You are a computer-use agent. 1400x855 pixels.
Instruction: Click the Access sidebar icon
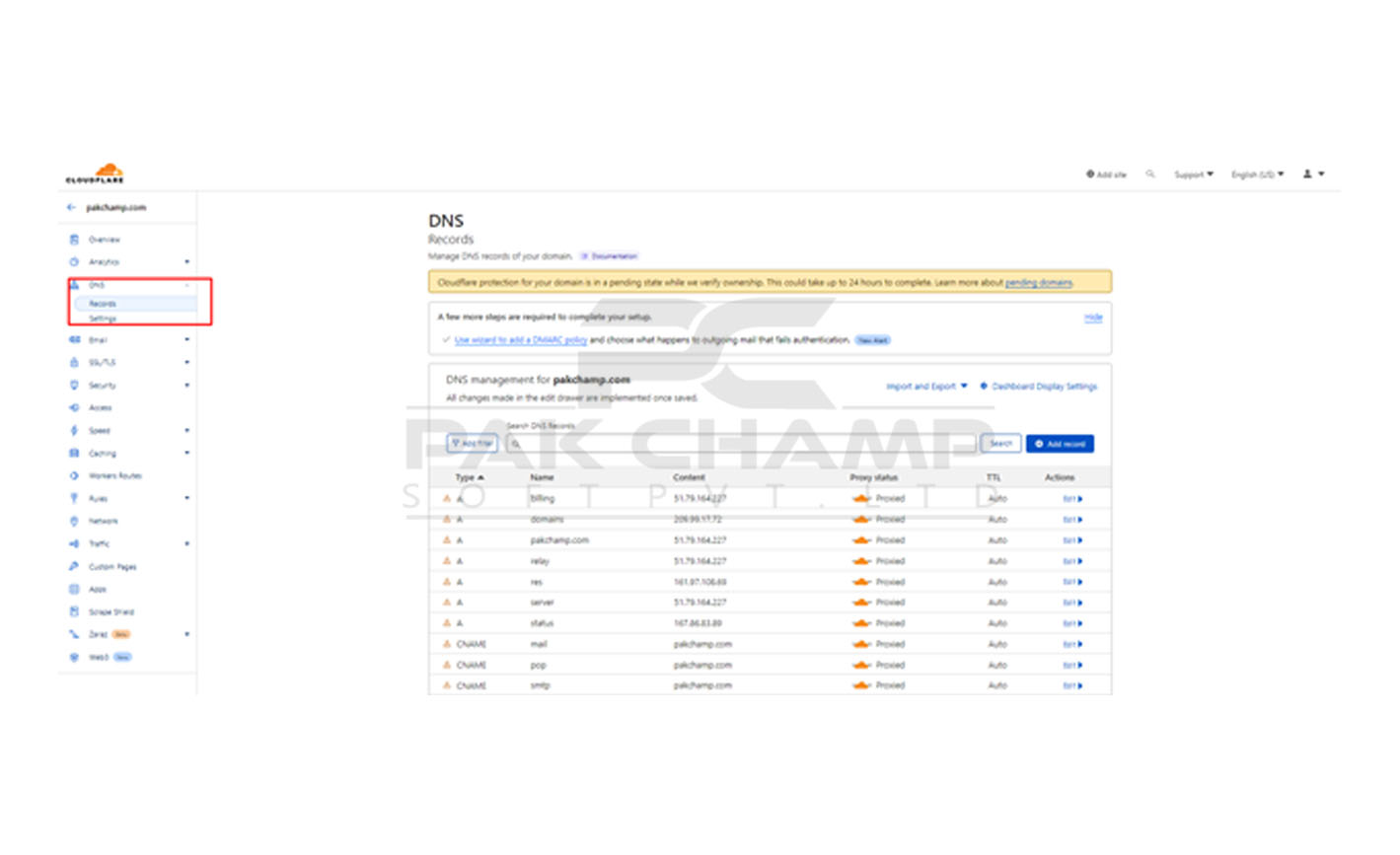74,408
